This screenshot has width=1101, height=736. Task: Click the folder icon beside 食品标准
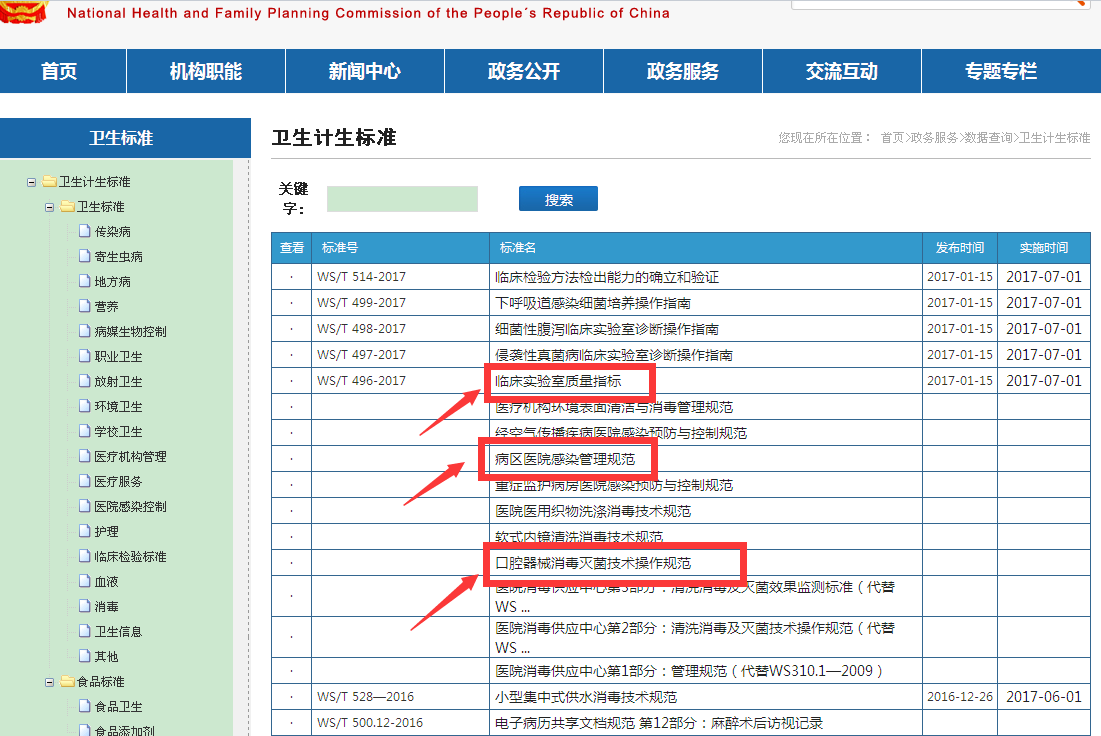click(66, 681)
